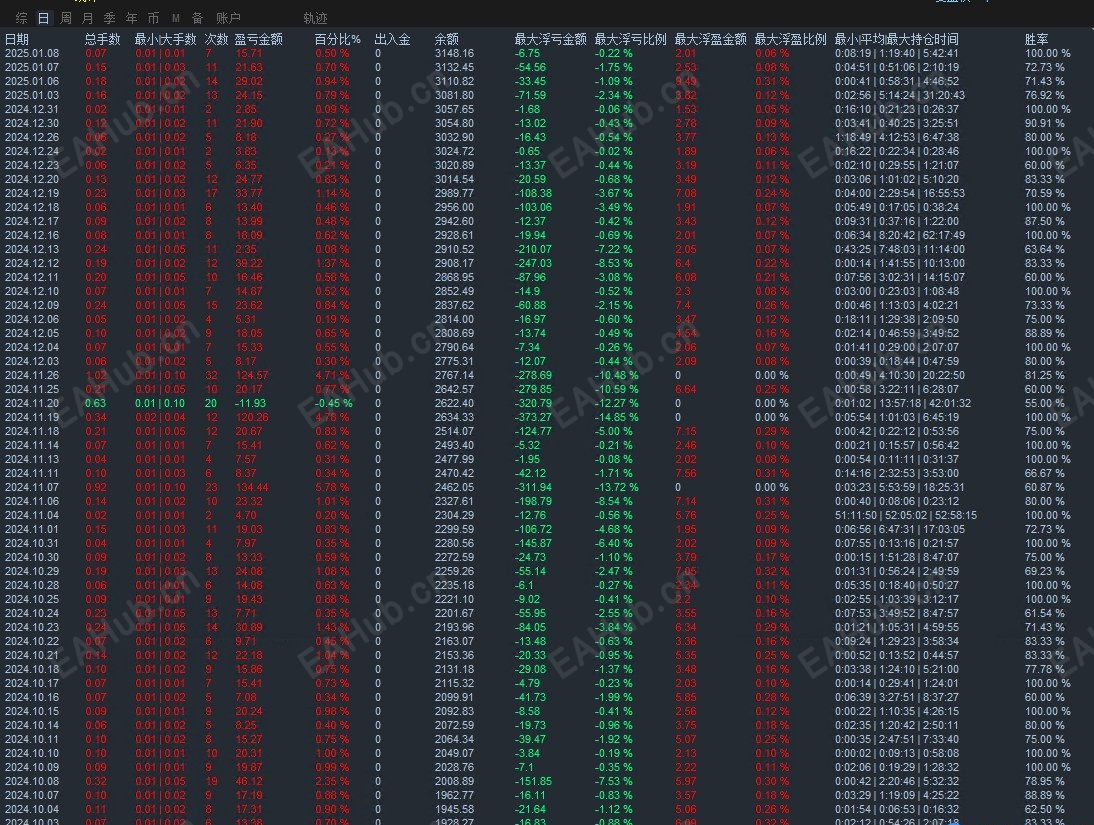
Task: Click balance value 2622.40
Action: [x=454, y=403]
